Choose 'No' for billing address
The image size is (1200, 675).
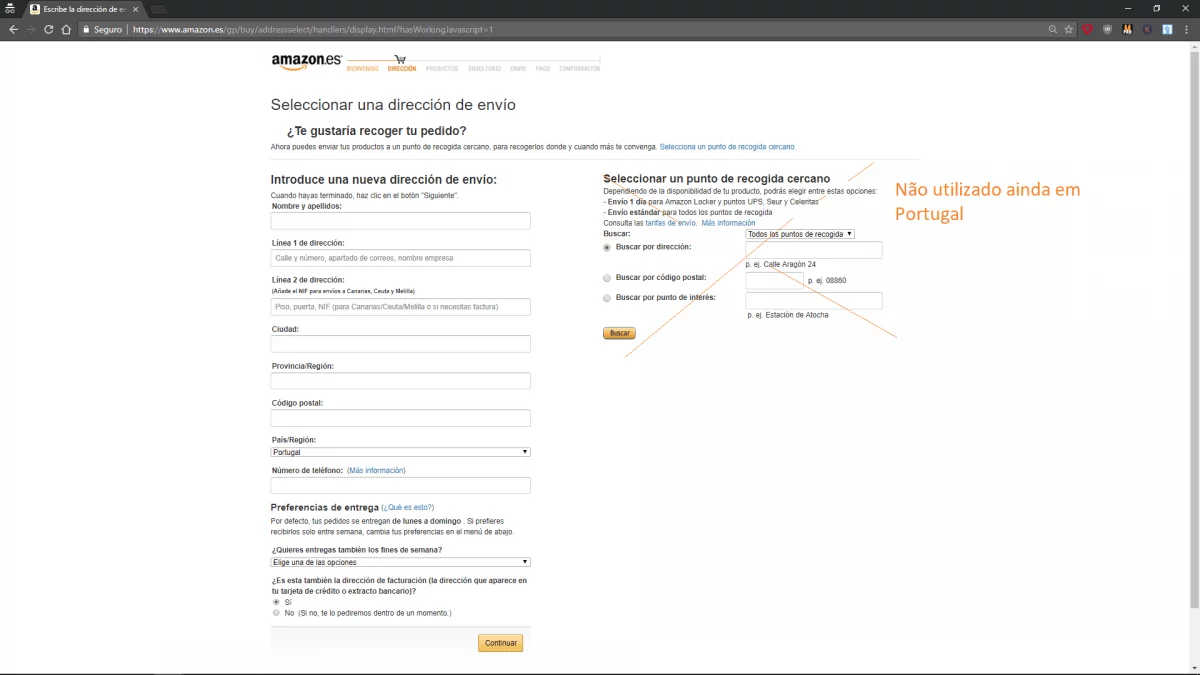click(276, 613)
